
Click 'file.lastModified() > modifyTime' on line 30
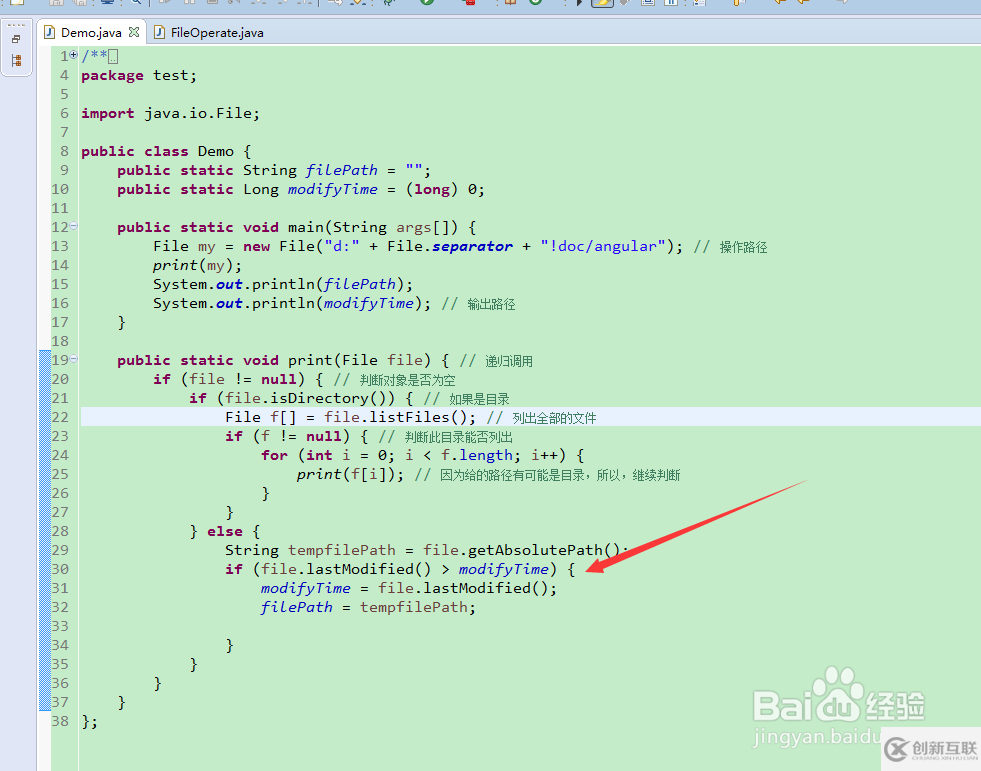(405, 569)
